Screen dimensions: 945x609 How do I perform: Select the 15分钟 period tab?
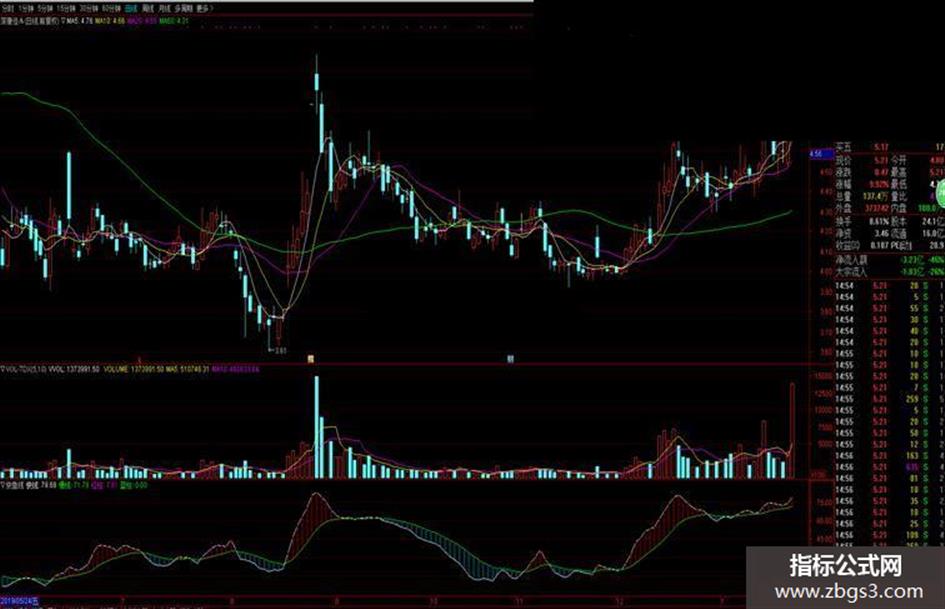(66, 8)
